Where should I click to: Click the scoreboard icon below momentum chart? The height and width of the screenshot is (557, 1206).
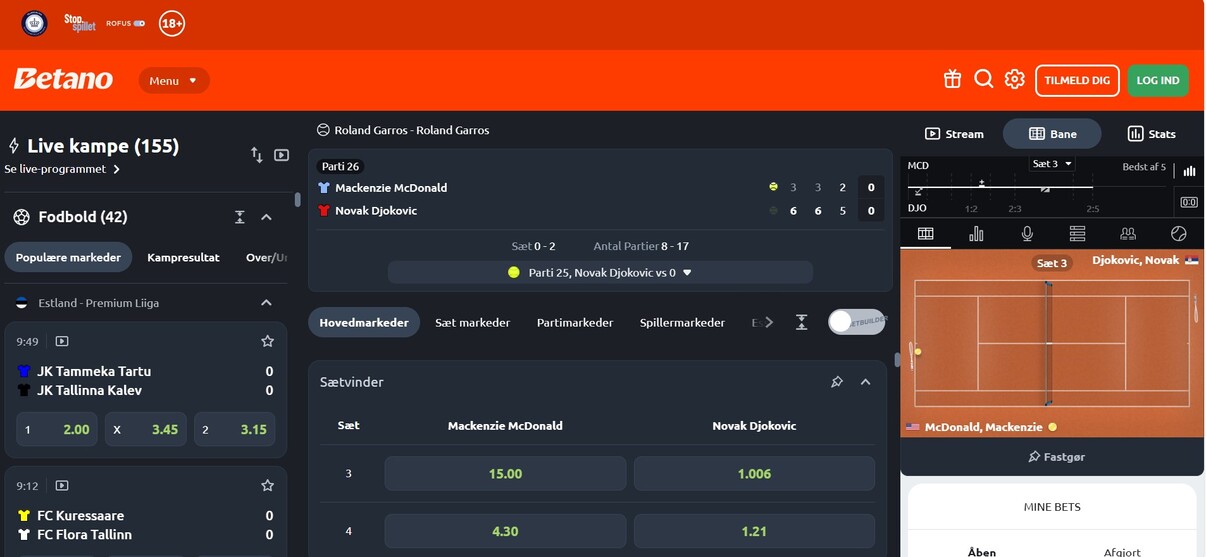tap(1189, 202)
